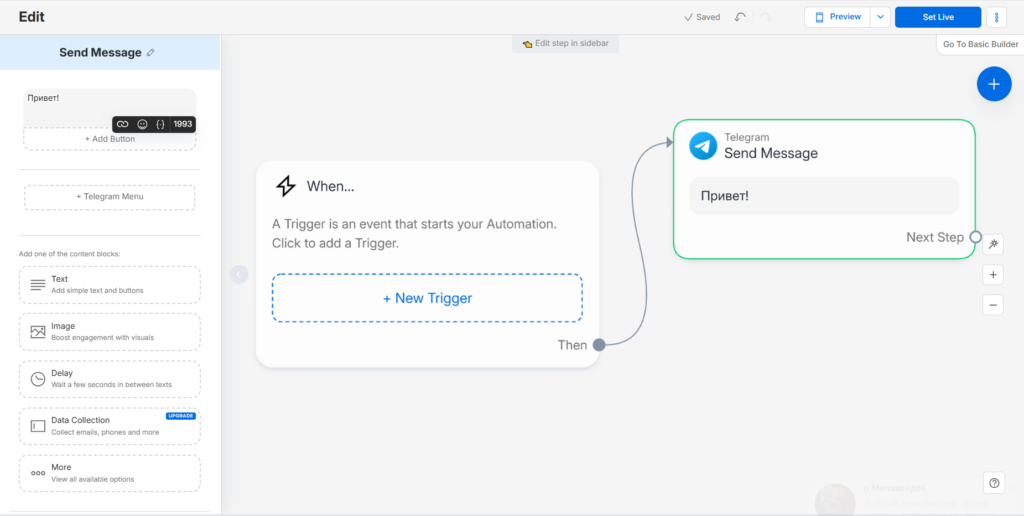Click the Then connector dot on trigger node
This screenshot has height=516, width=1024.
click(599, 345)
